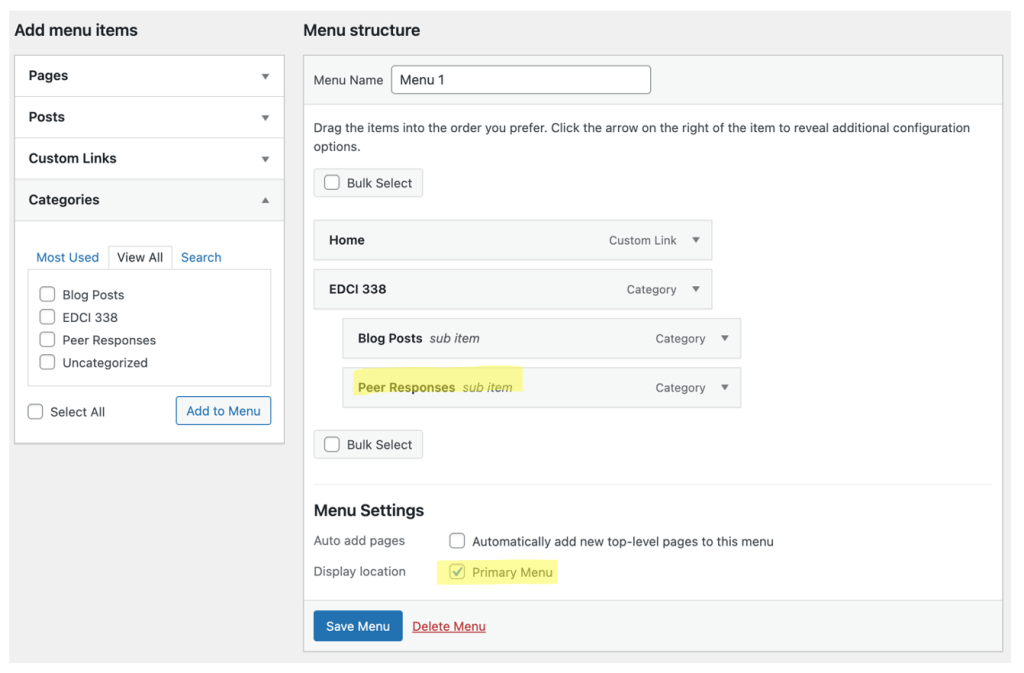1024x673 pixels.
Task: Tick the Peer Responses category checkbox
Action: (x=47, y=340)
